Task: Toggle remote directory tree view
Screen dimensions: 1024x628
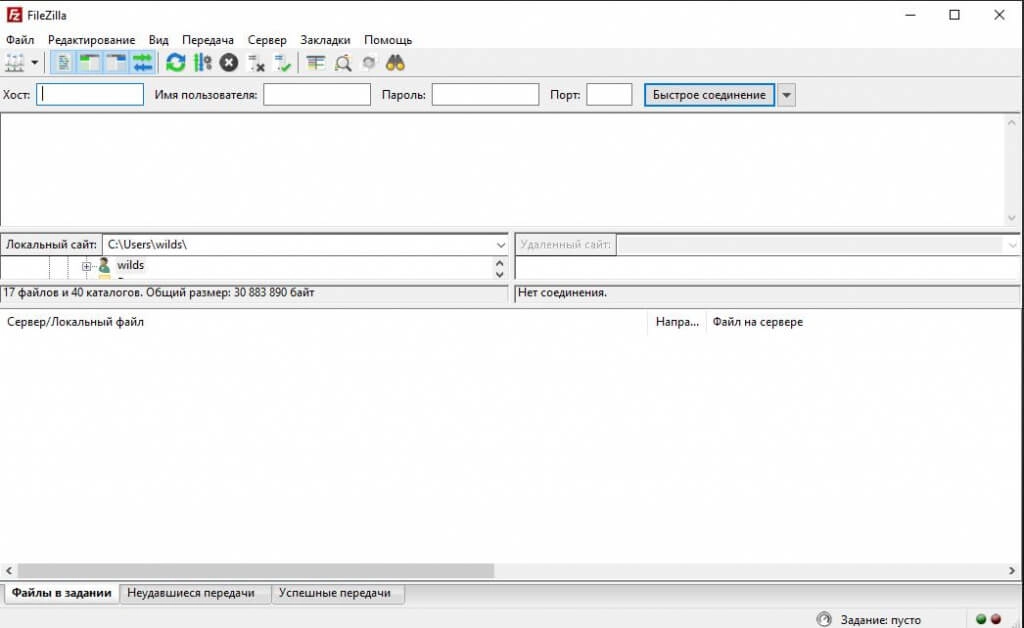Action: click(116, 63)
